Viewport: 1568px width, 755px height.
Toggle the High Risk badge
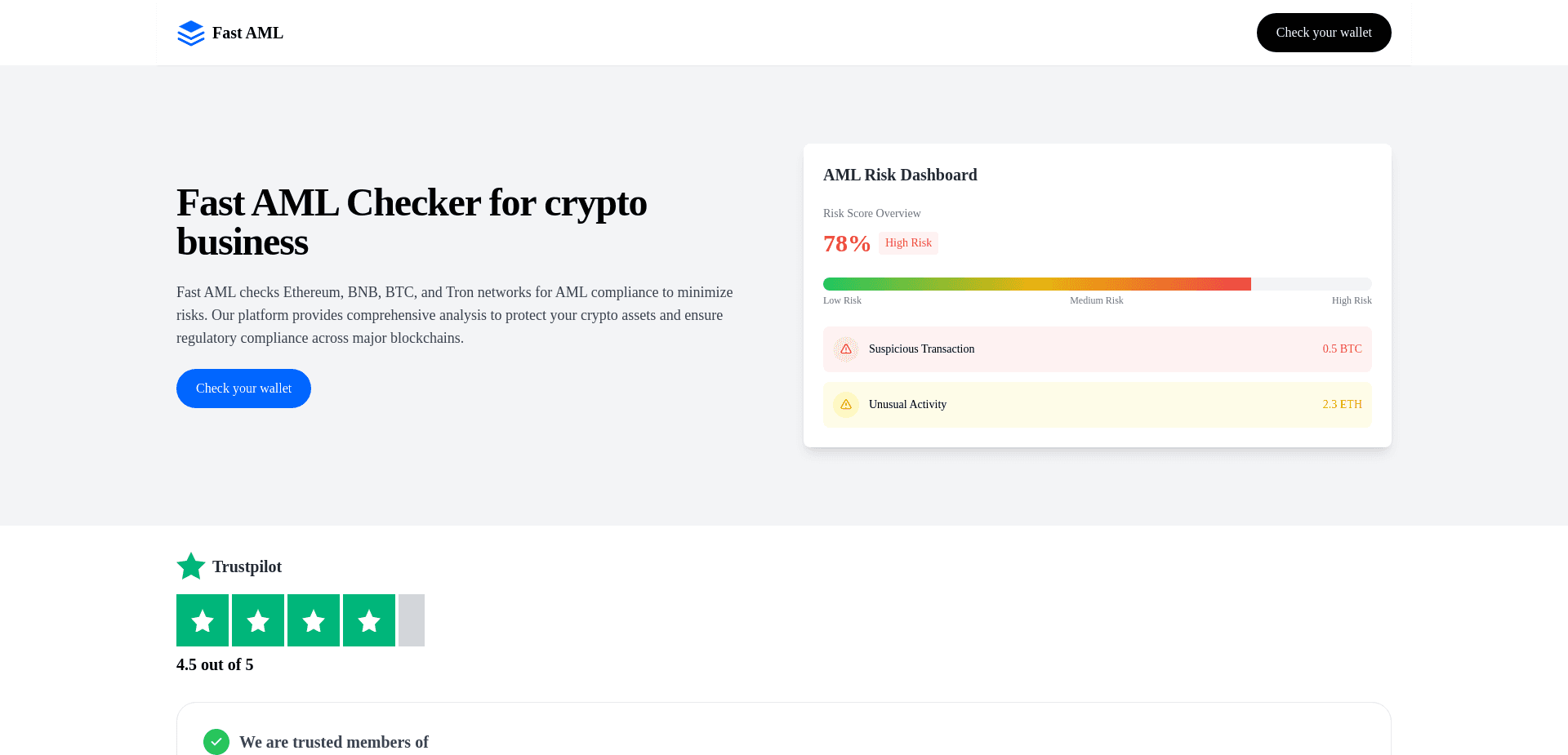click(908, 242)
